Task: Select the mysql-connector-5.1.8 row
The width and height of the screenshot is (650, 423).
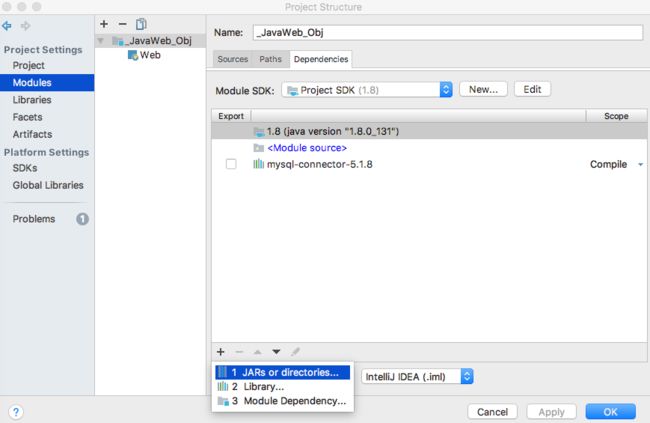Action: pyautogui.click(x=429, y=164)
